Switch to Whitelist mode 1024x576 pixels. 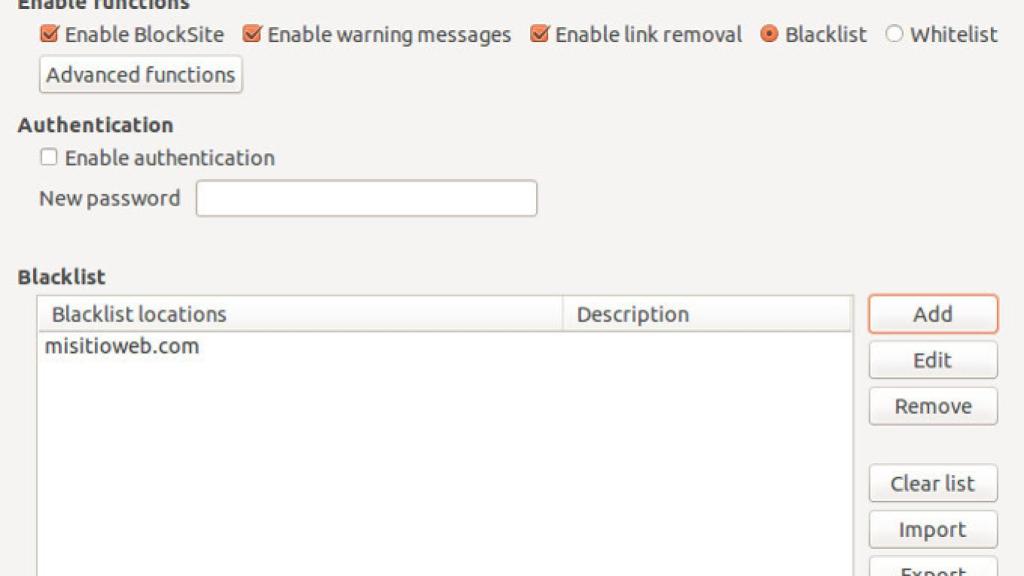point(894,34)
